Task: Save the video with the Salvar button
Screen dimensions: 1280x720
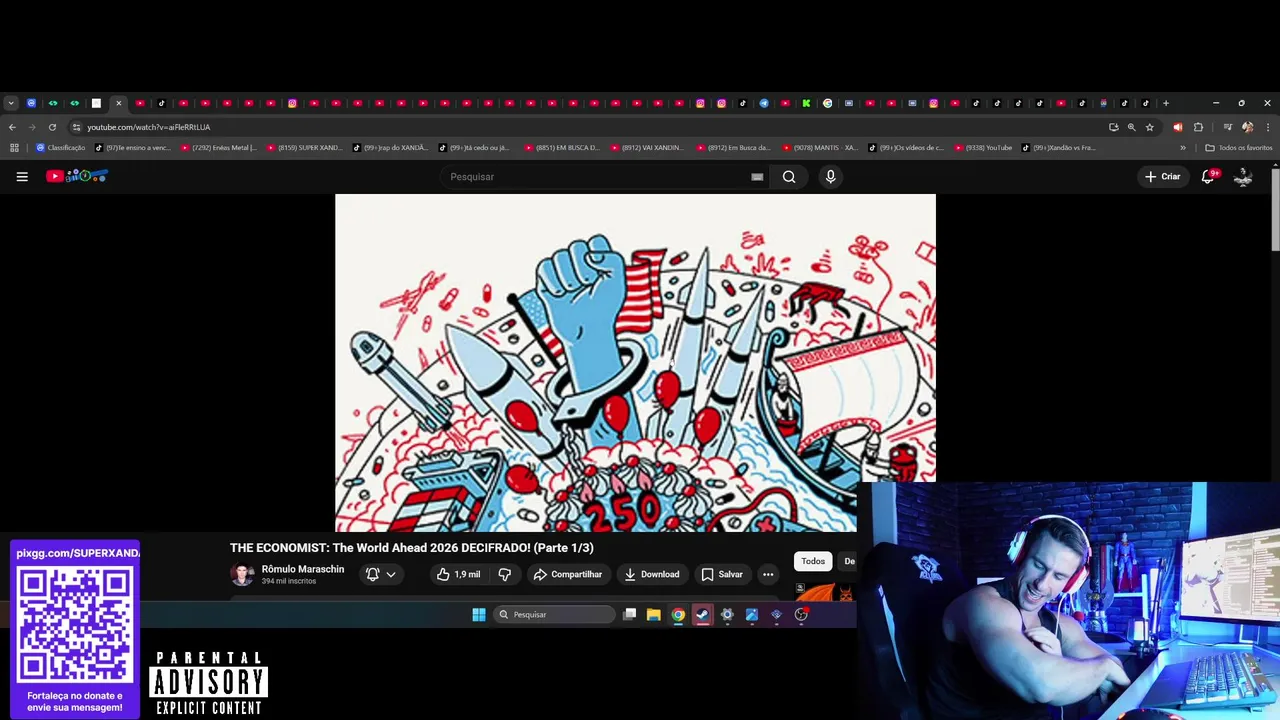Action: 721,574
